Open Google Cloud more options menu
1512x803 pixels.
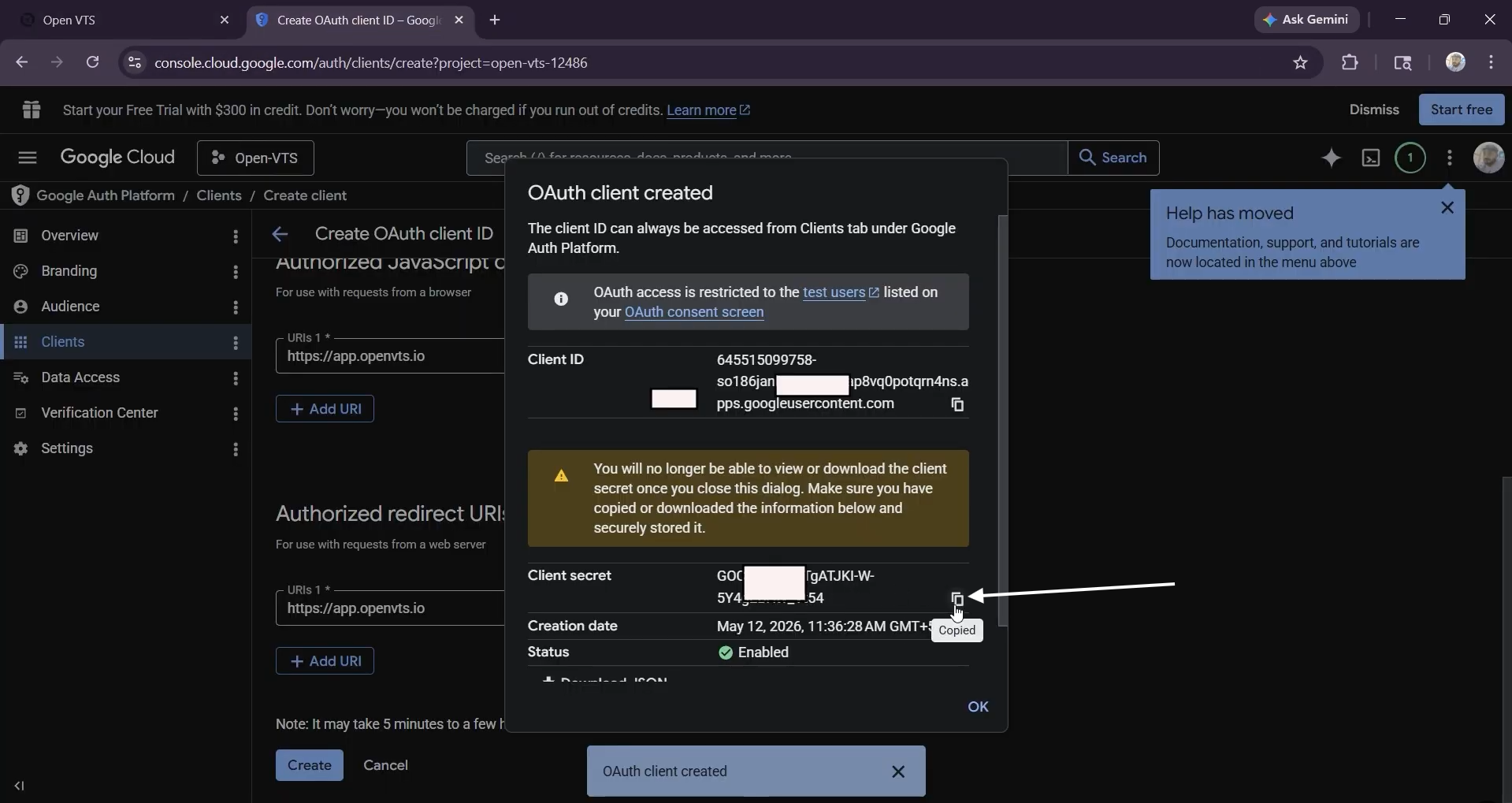point(1449,158)
